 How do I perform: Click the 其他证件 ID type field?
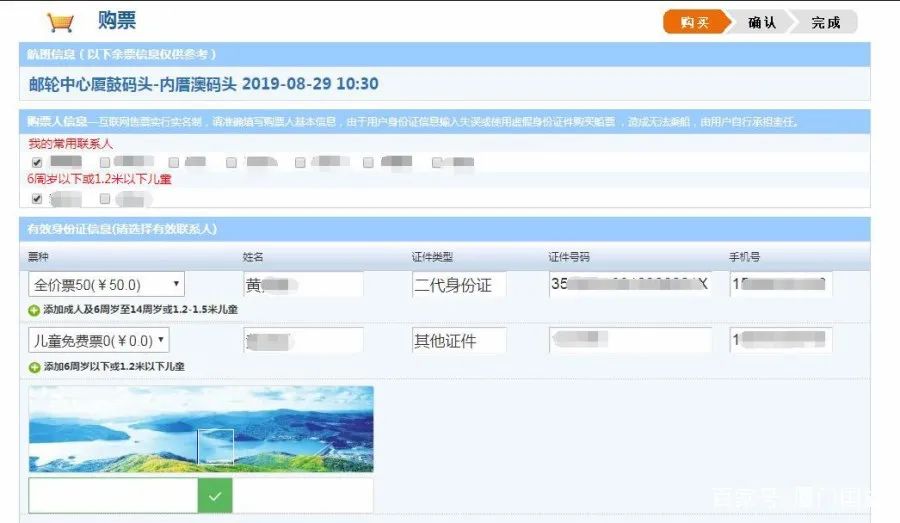click(458, 341)
